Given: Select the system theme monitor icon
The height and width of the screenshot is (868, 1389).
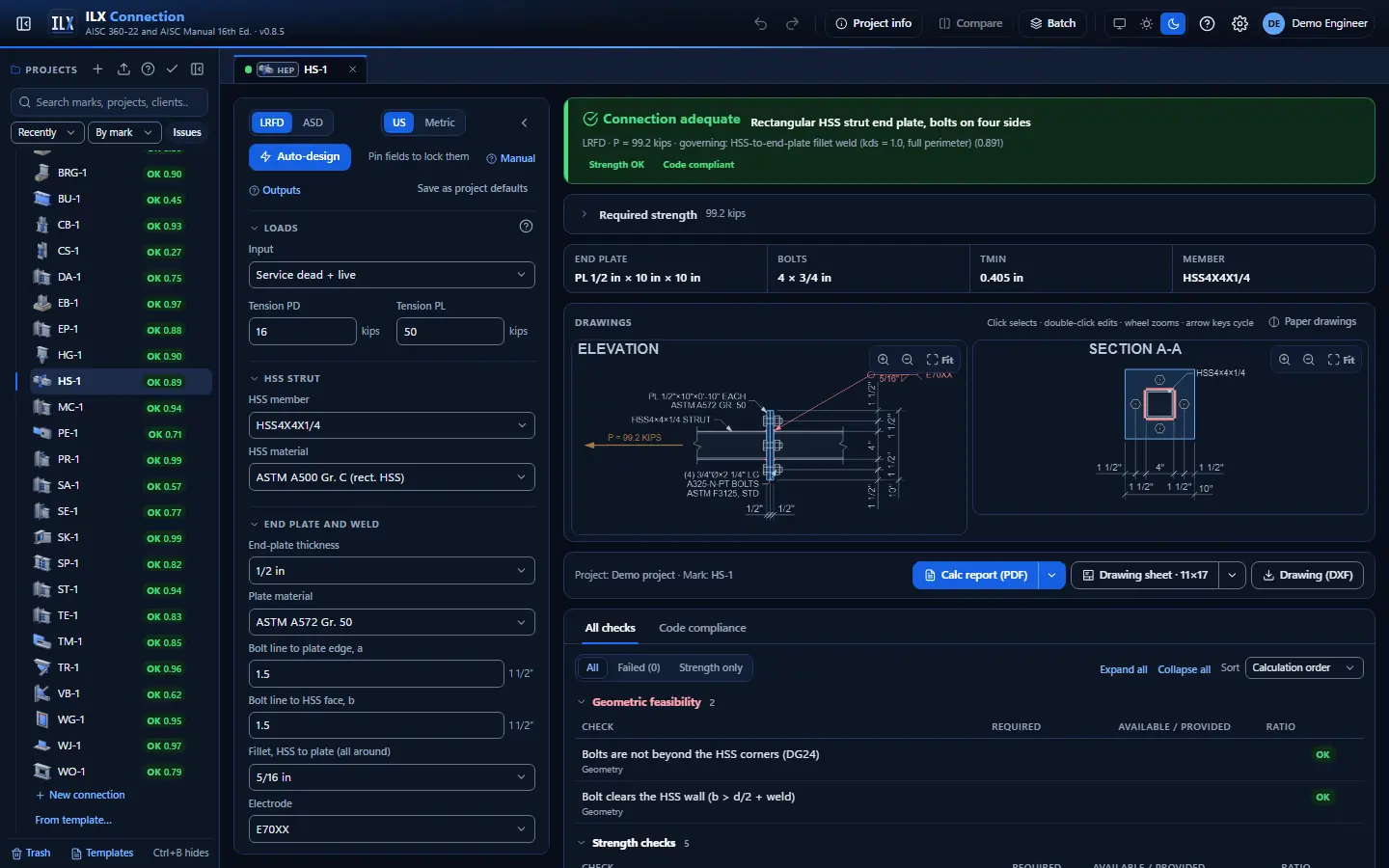Looking at the screenshot, I should 1119,23.
